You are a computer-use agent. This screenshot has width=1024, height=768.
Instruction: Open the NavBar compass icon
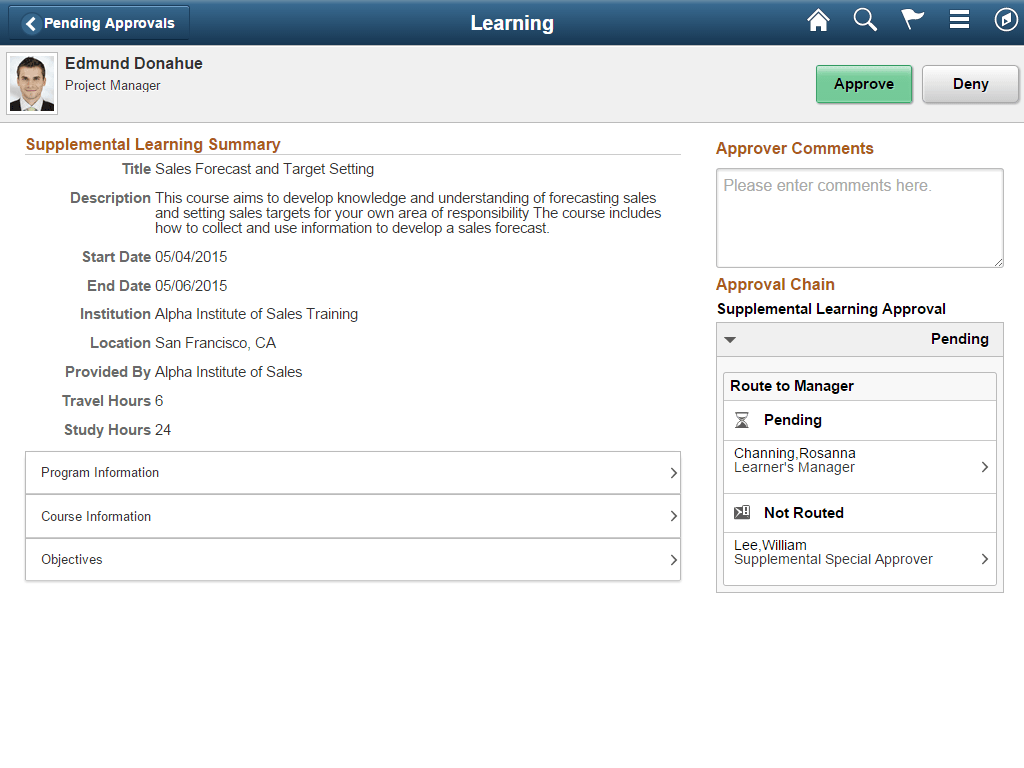pos(1005,19)
